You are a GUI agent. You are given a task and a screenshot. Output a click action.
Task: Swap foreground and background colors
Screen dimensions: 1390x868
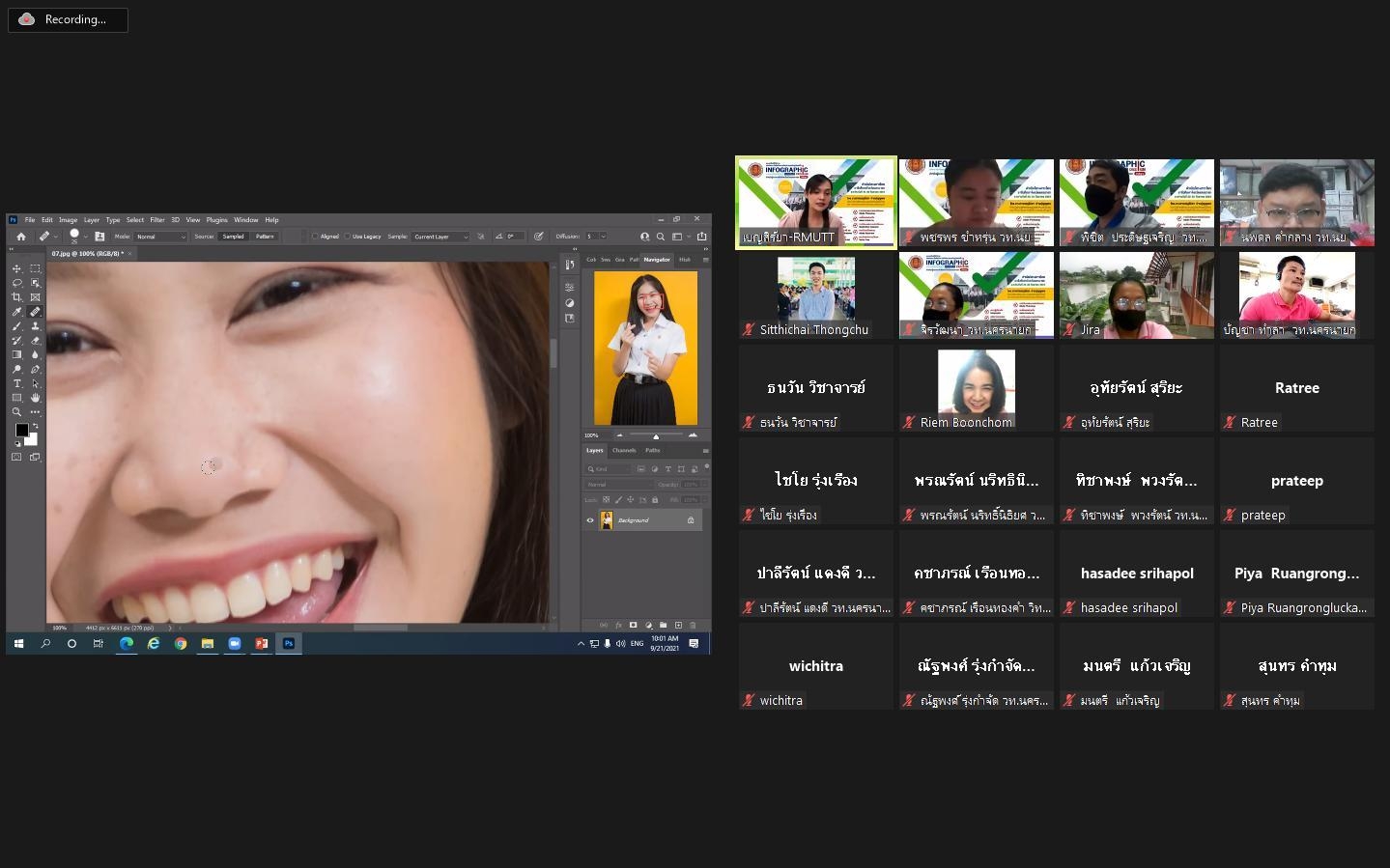[36, 426]
